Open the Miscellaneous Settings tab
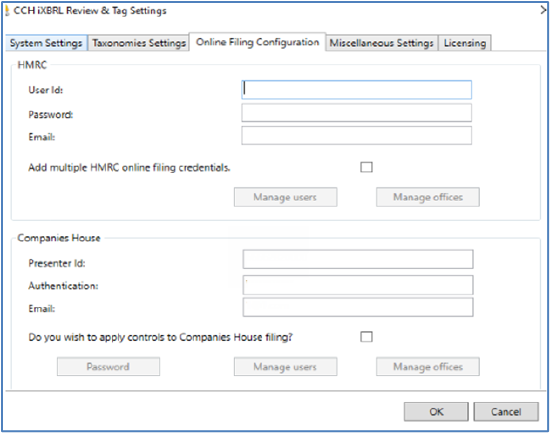 click(x=381, y=43)
